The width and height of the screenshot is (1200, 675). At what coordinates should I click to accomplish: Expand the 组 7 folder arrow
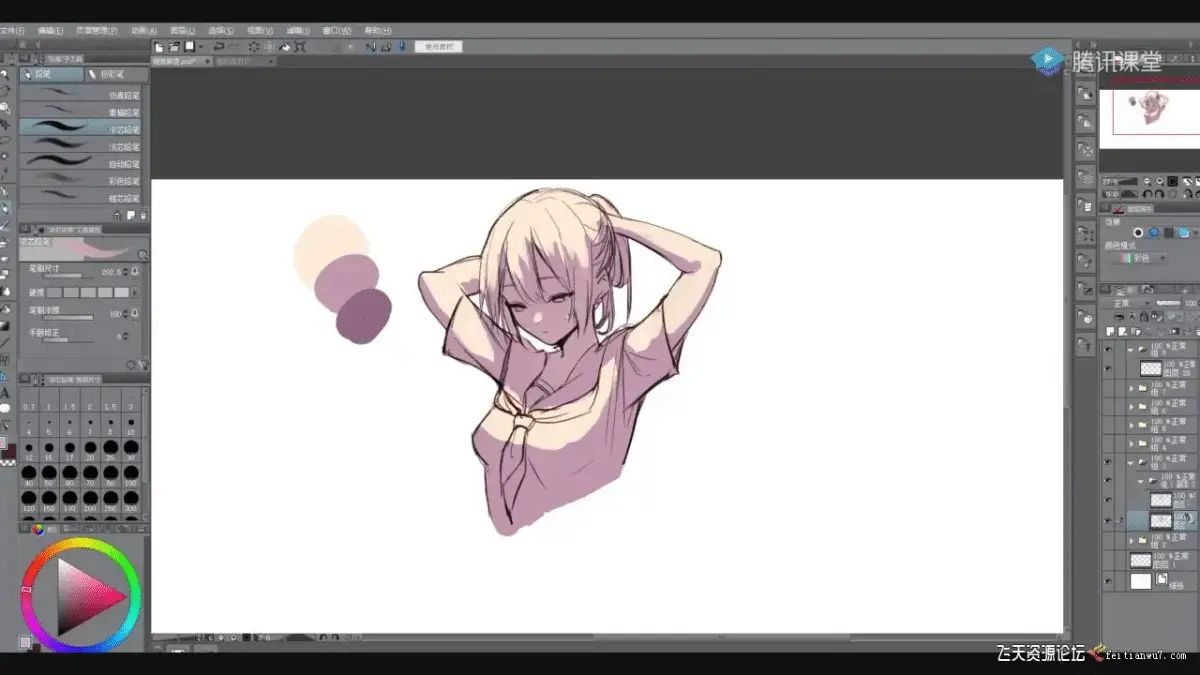(1132, 388)
